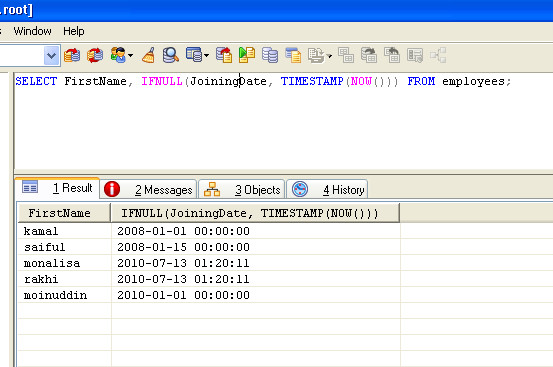Click the database icon with the red arrow and document
Viewport: 553px width, 367px height.
[224, 55]
